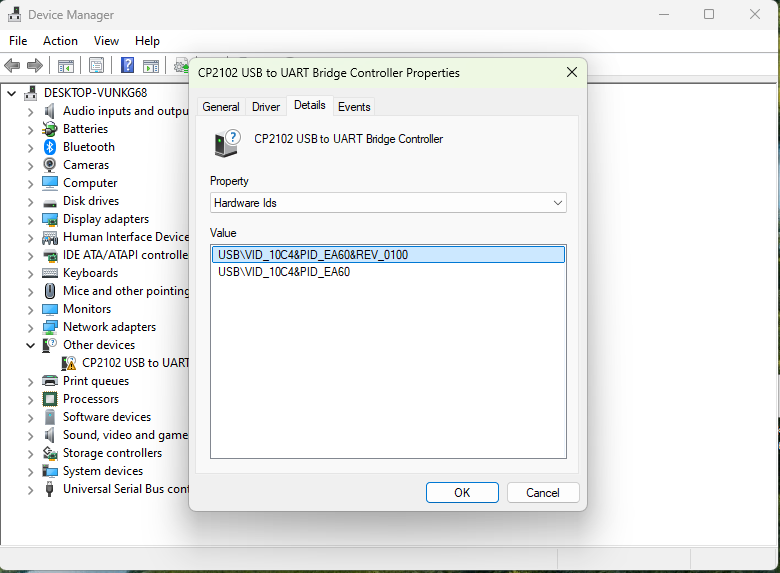Screen dimensions: 780x573
Task: Select the Sound, video and game tree item
Action: [125, 435]
